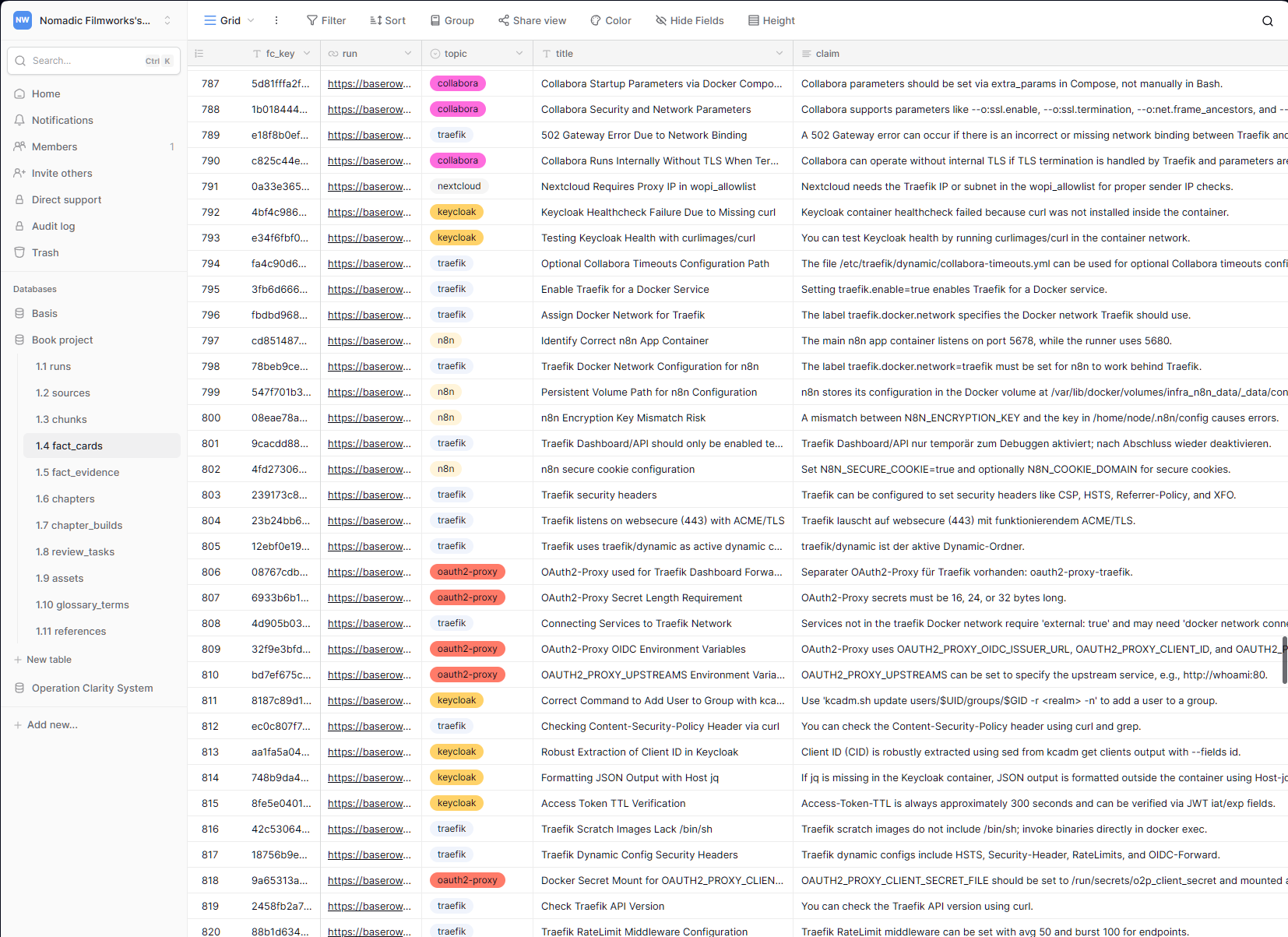Open the Filter tool
The width and height of the screenshot is (1288, 937).
326,20
